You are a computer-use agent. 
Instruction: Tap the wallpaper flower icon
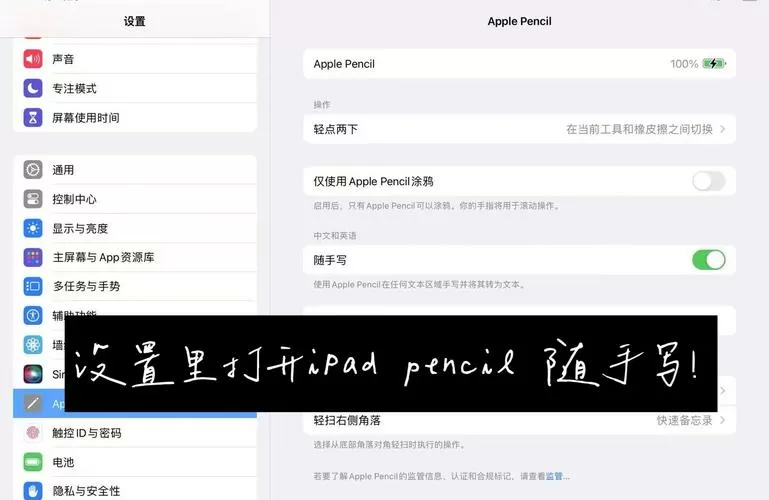coord(33,345)
